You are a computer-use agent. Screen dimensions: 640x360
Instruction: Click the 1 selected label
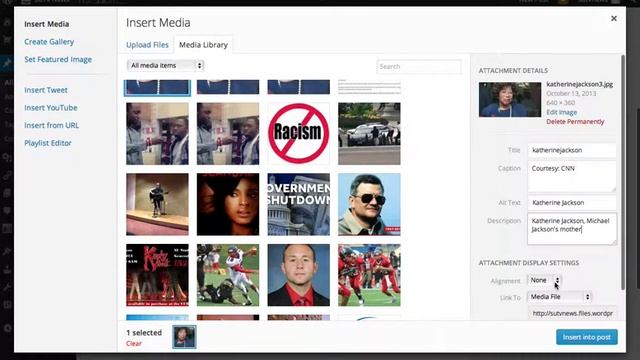coord(144,333)
